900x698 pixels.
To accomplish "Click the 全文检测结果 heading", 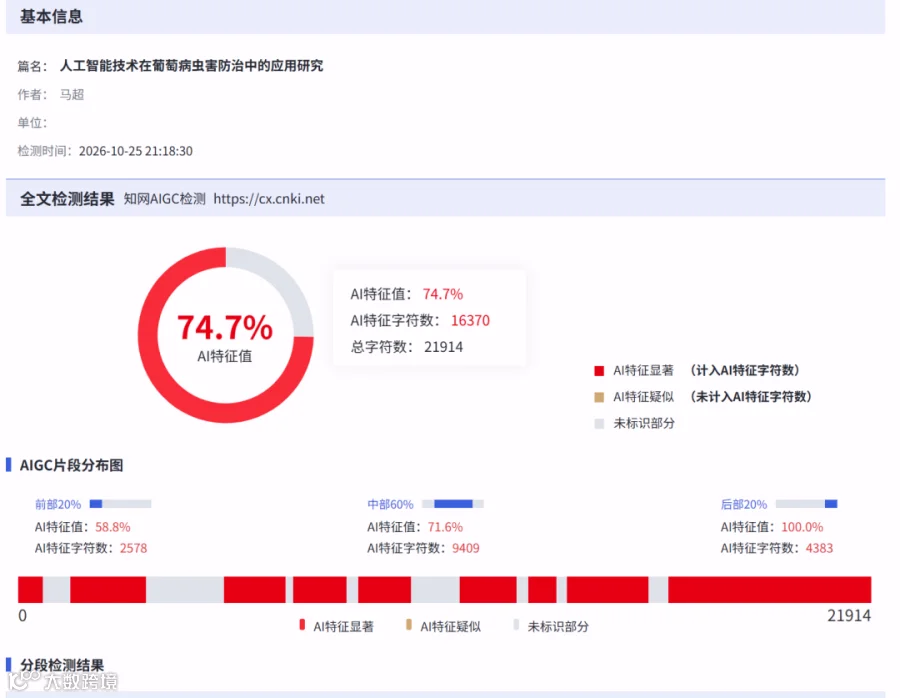I will 67,199.
